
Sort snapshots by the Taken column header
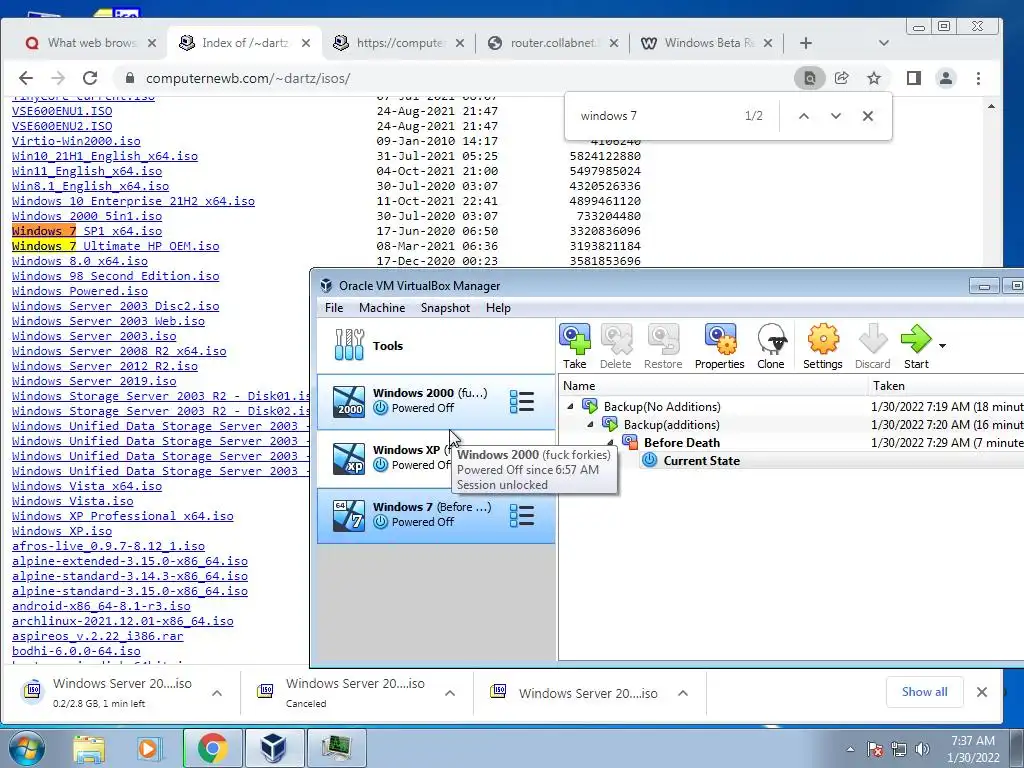point(946,386)
